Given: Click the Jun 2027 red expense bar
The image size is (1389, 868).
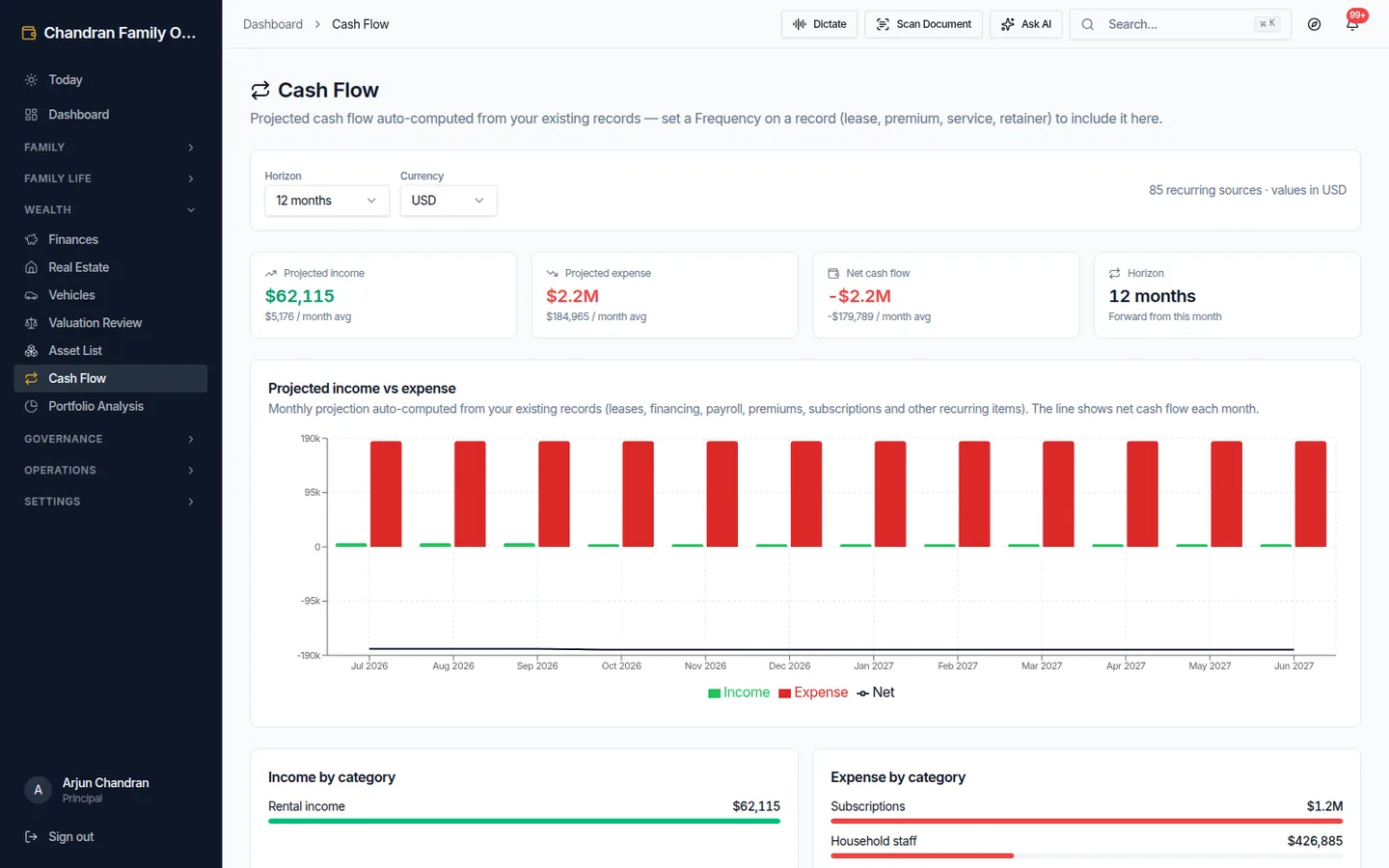Looking at the screenshot, I should pos(1311,494).
